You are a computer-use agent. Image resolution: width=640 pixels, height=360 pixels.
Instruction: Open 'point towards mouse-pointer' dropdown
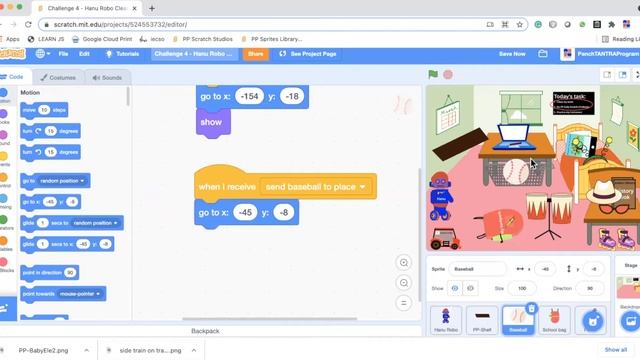pos(98,294)
